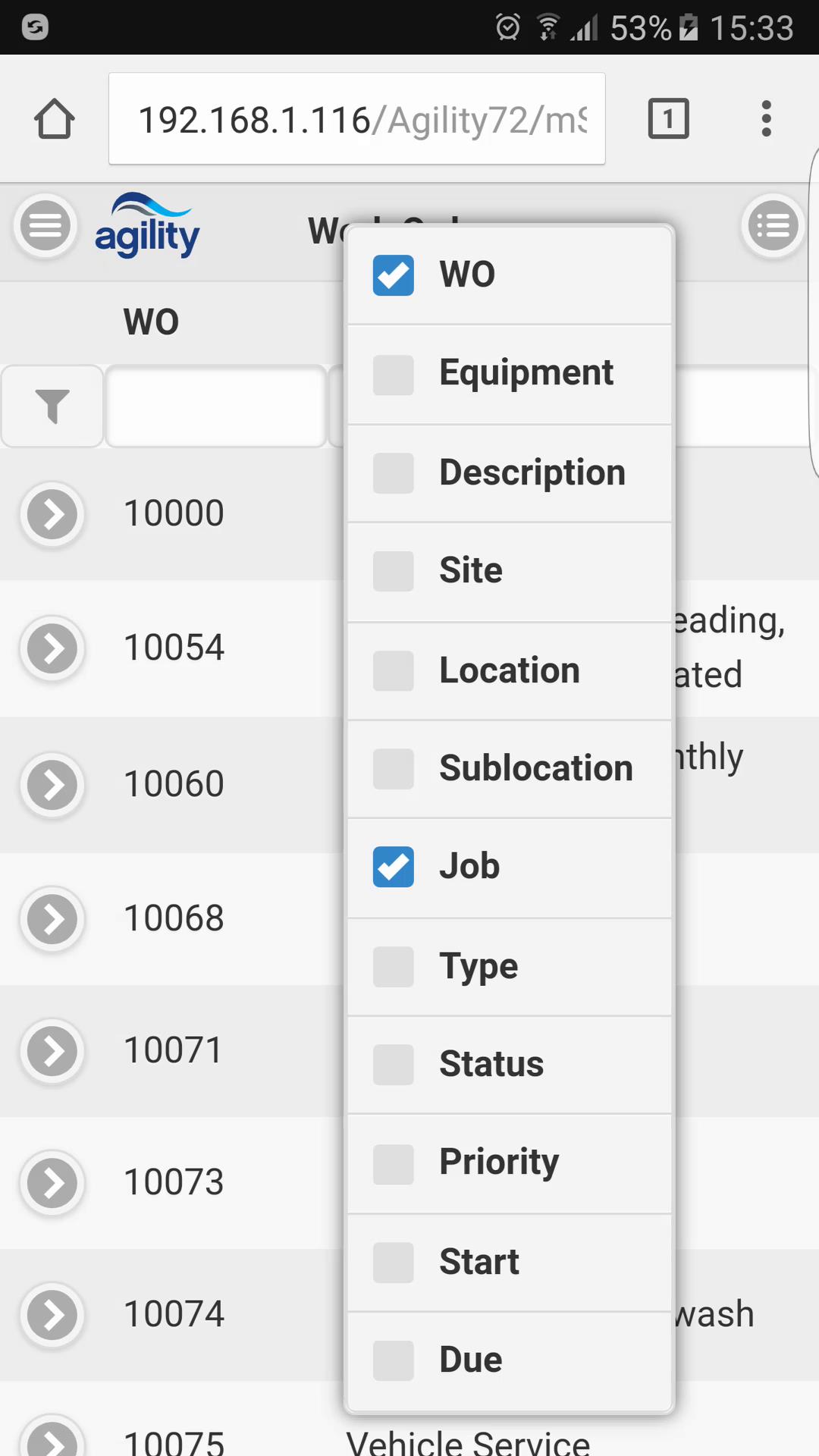819x1456 pixels.
Task: Click the Agility logo
Action: (147, 226)
